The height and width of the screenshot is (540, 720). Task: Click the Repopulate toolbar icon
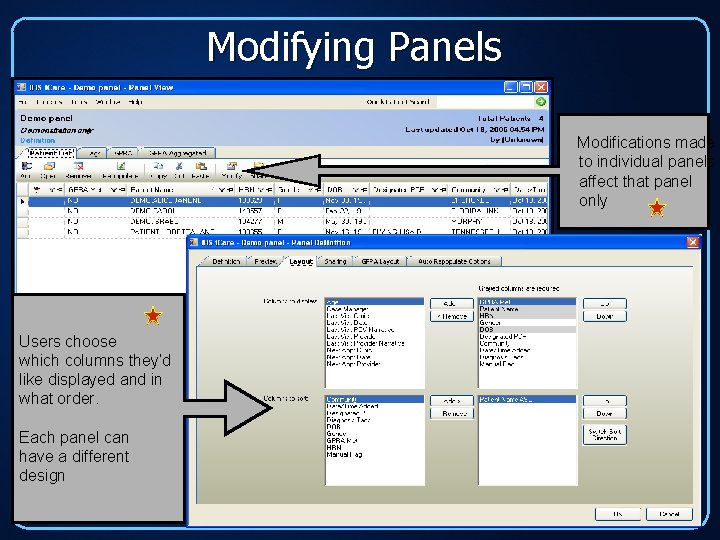point(120,169)
